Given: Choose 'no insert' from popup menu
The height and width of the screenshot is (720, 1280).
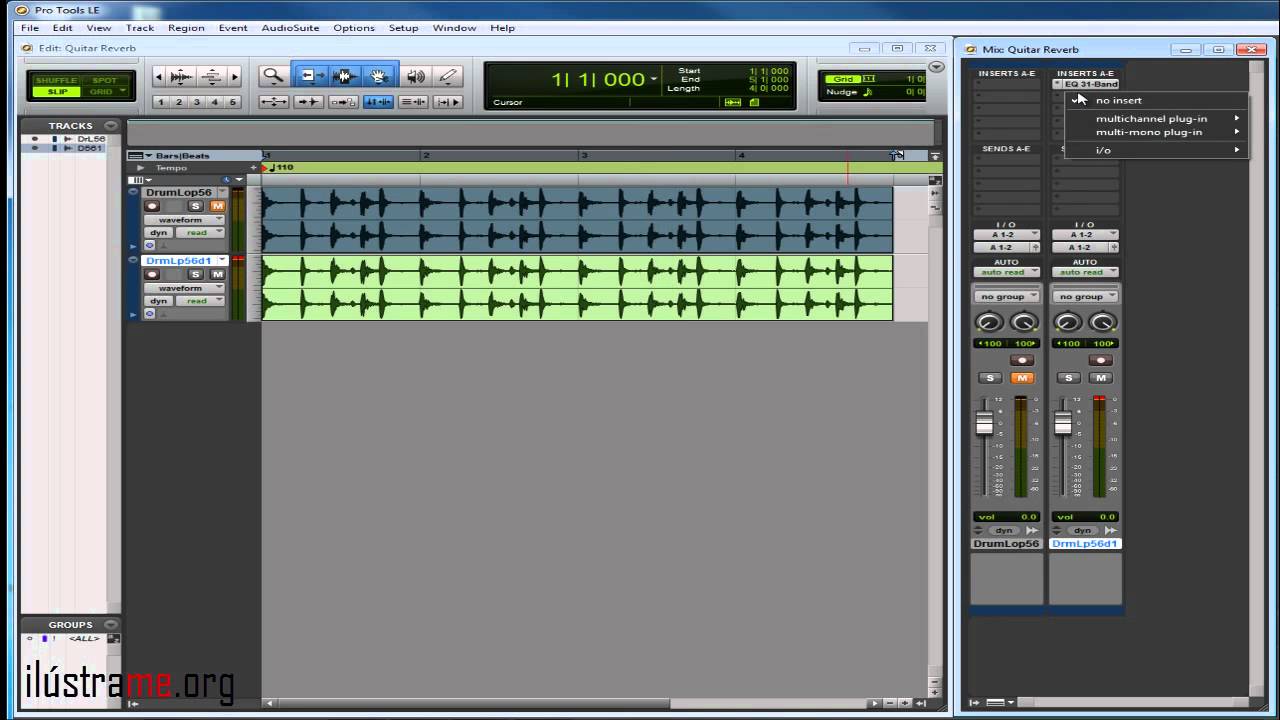Looking at the screenshot, I should click(1157, 100).
